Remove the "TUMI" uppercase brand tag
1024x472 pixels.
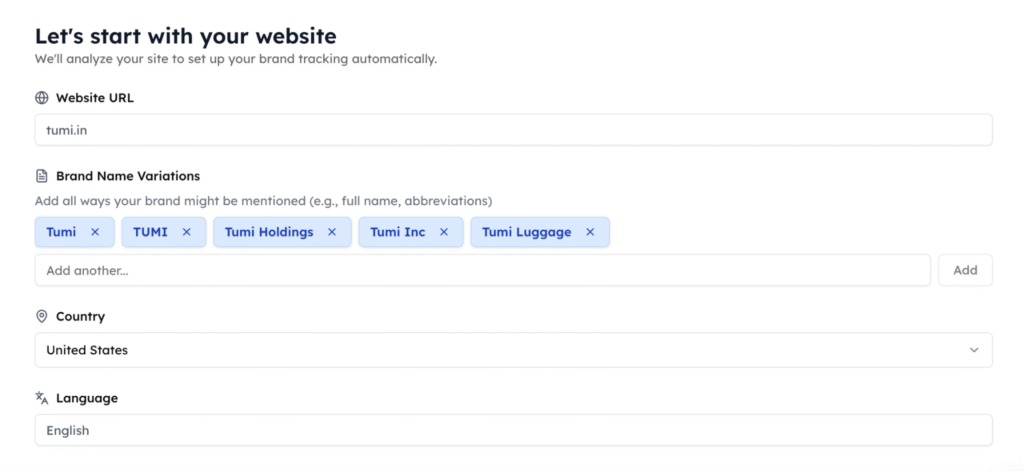(186, 232)
